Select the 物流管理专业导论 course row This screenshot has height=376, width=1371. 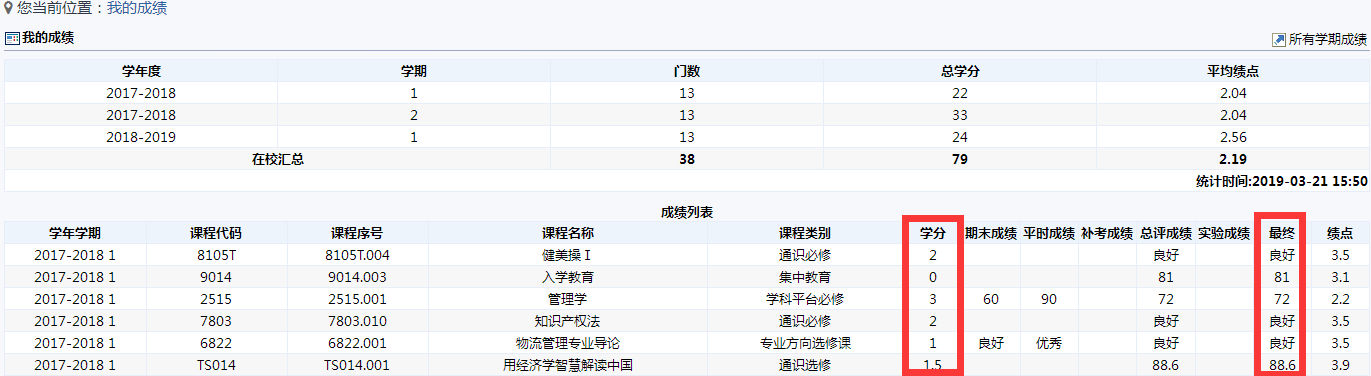(x=686, y=343)
